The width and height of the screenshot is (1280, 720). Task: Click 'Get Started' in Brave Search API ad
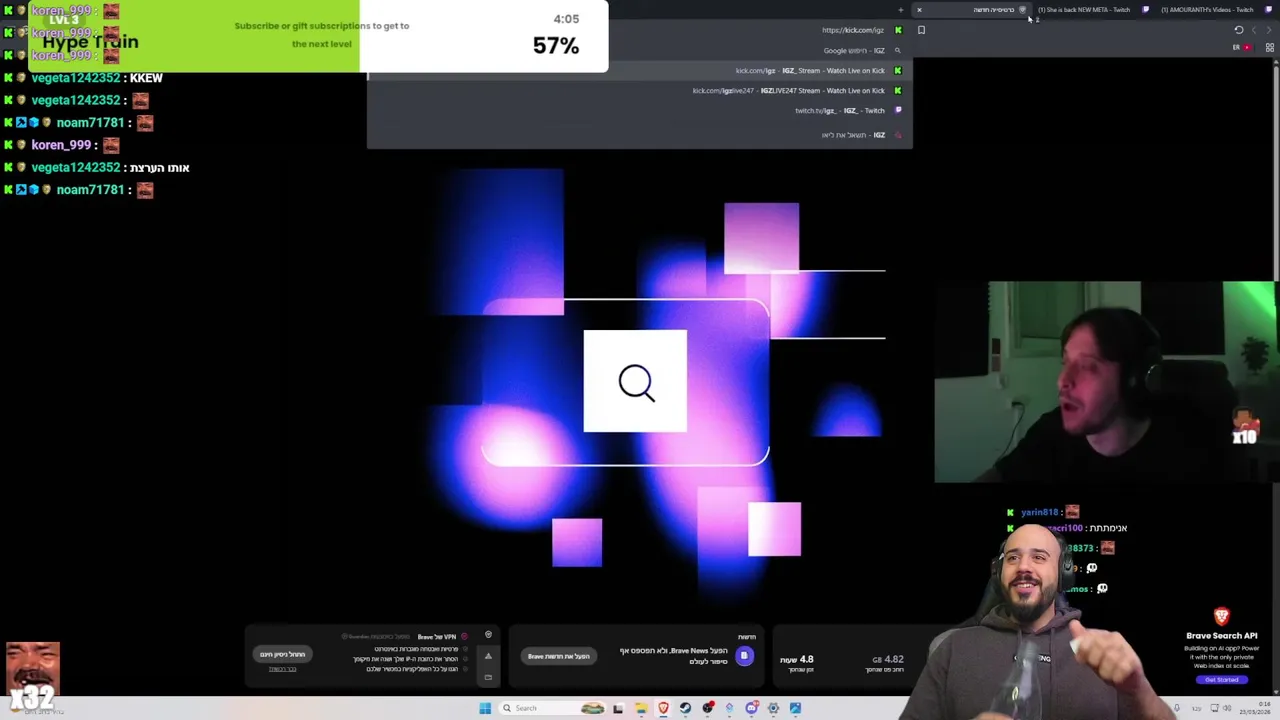(1221, 680)
